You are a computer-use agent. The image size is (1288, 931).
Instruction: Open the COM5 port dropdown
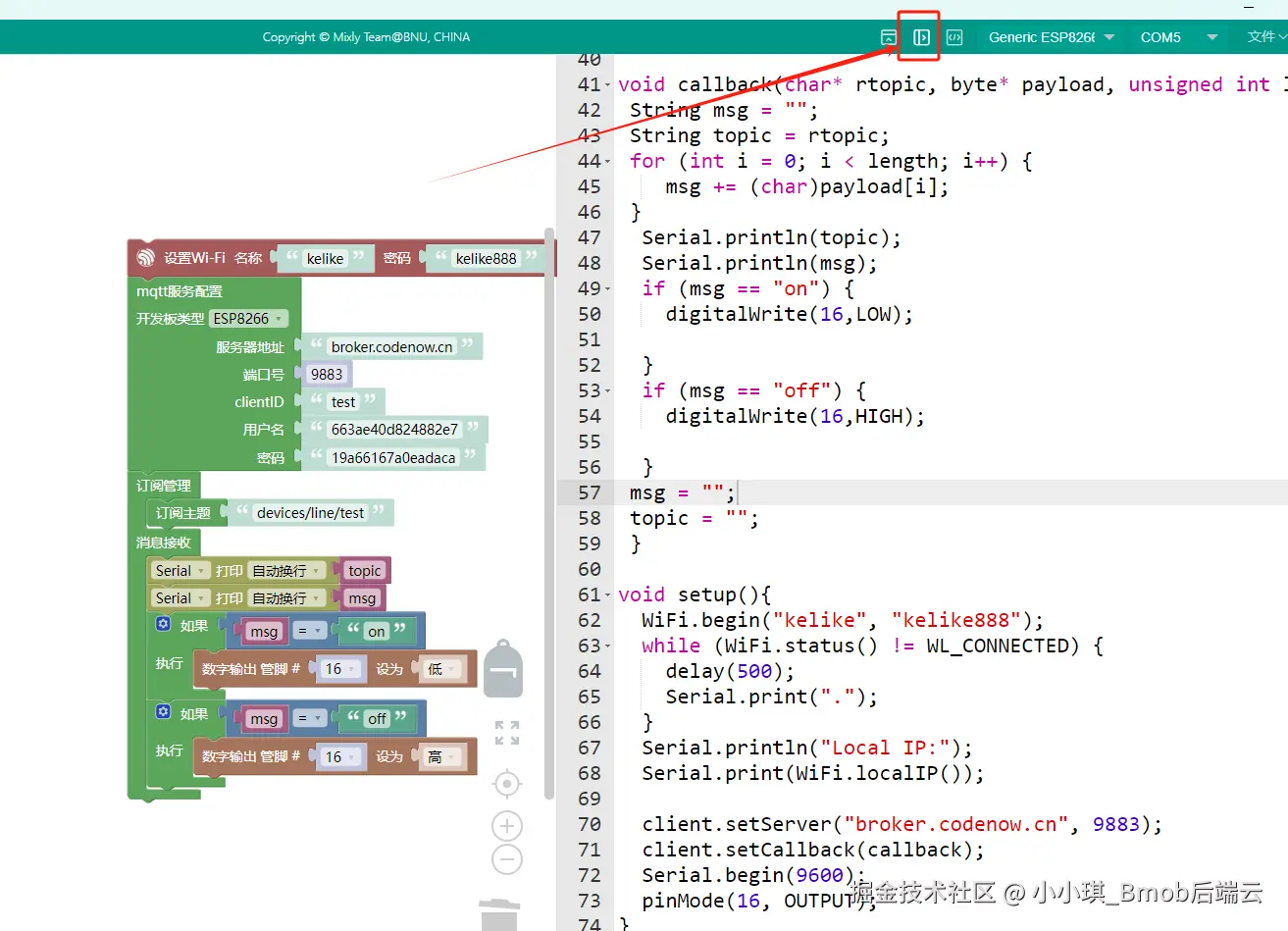coord(1177,37)
